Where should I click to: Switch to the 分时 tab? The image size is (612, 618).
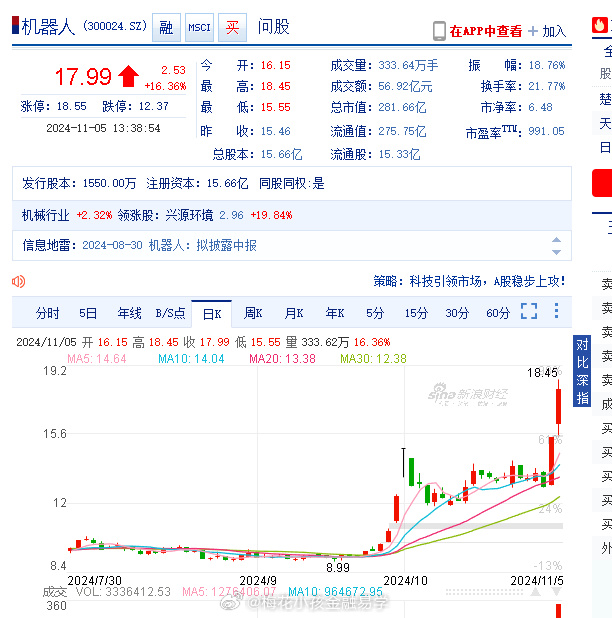click(47, 313)
